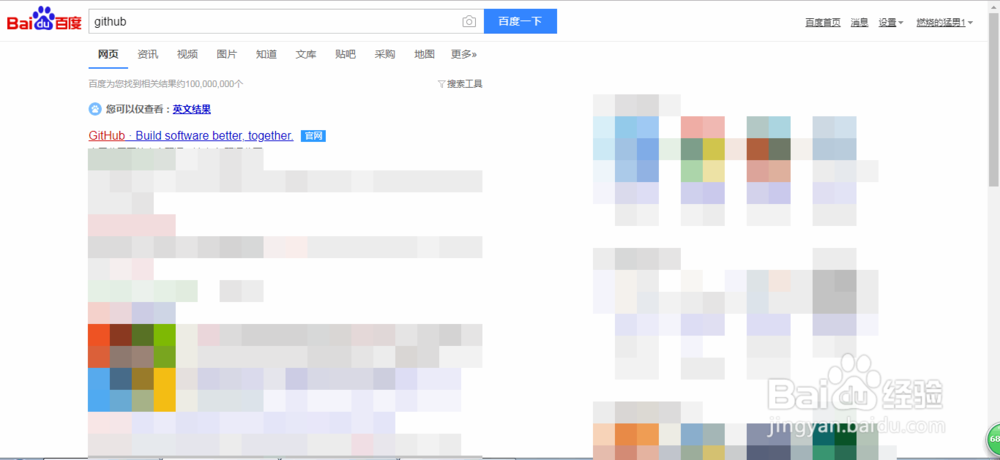Switch to the 文库 tab
The image size is (1000, 460).
(x=306, y=54)
